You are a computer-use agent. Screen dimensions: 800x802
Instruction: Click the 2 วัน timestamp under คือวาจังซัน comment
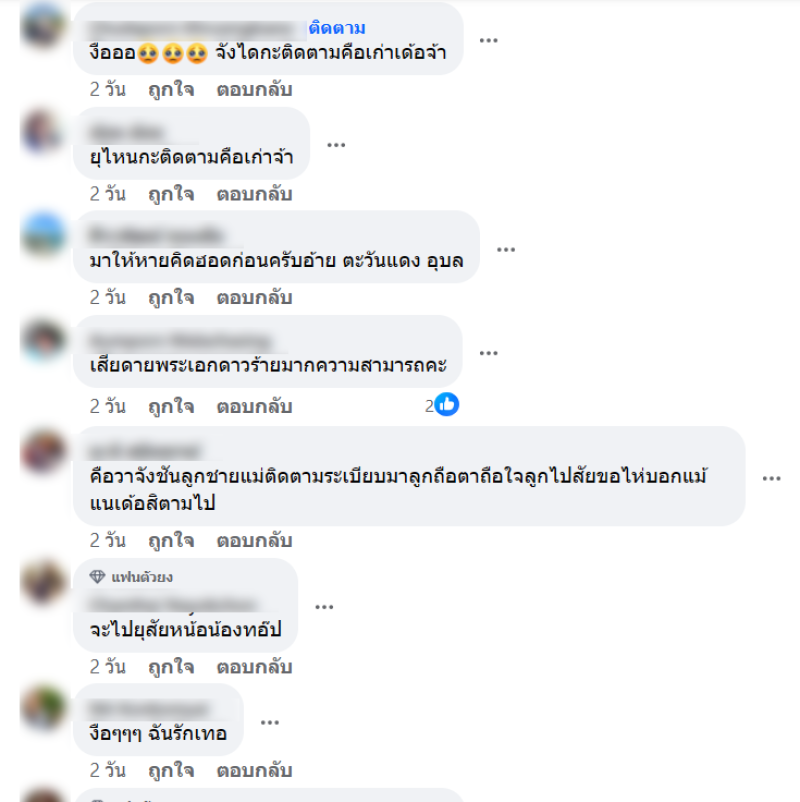click(x=107, y=541)
